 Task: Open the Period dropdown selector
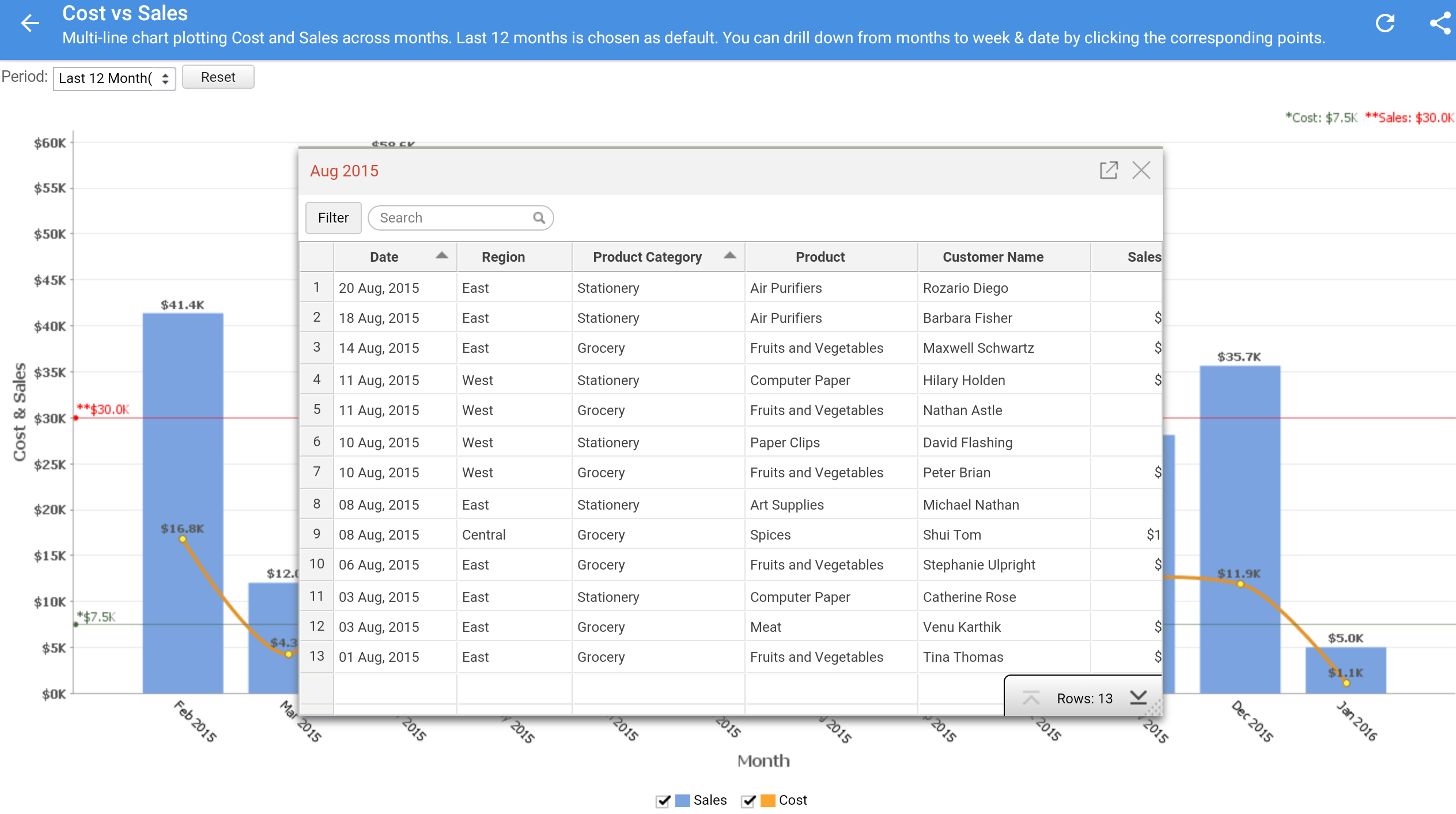(114, 78)
